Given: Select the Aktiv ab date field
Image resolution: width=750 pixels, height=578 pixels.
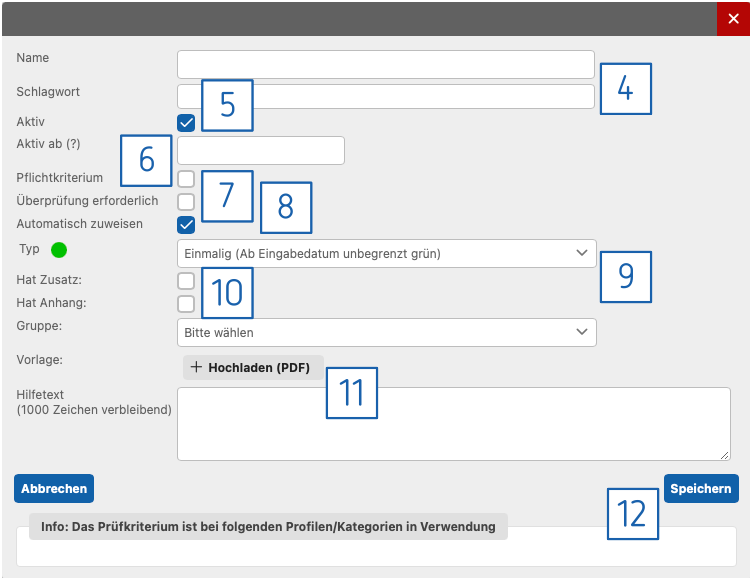Looking at the screenshot, I should tap(262, 151).
